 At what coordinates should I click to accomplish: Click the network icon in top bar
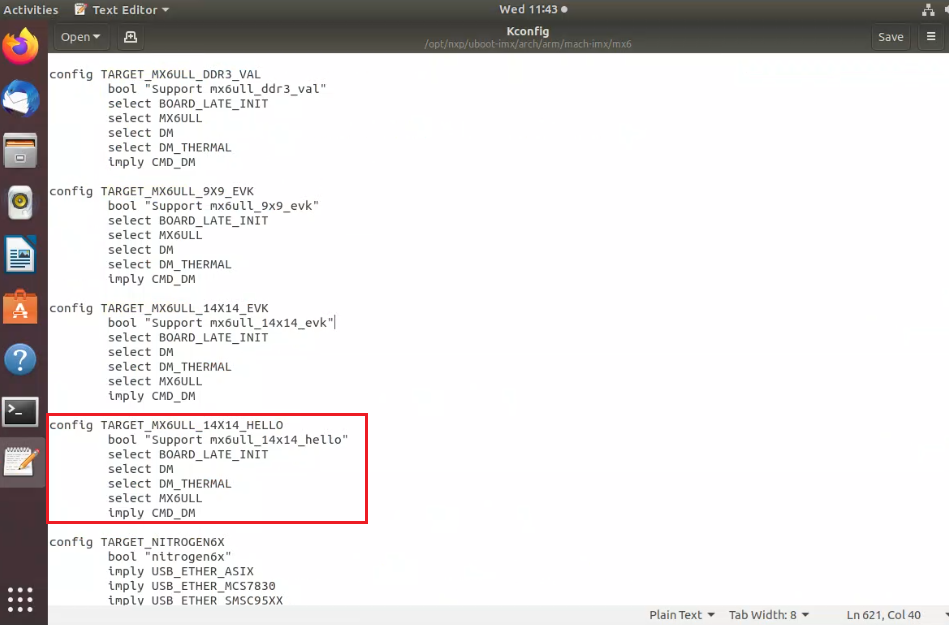click(928, 10)
